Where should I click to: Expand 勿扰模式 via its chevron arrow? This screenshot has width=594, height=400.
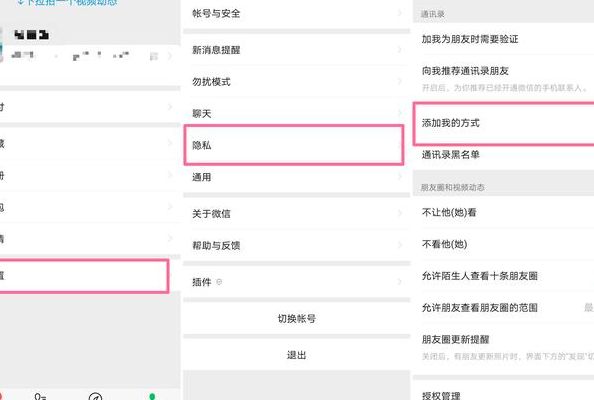coord(400,81)
